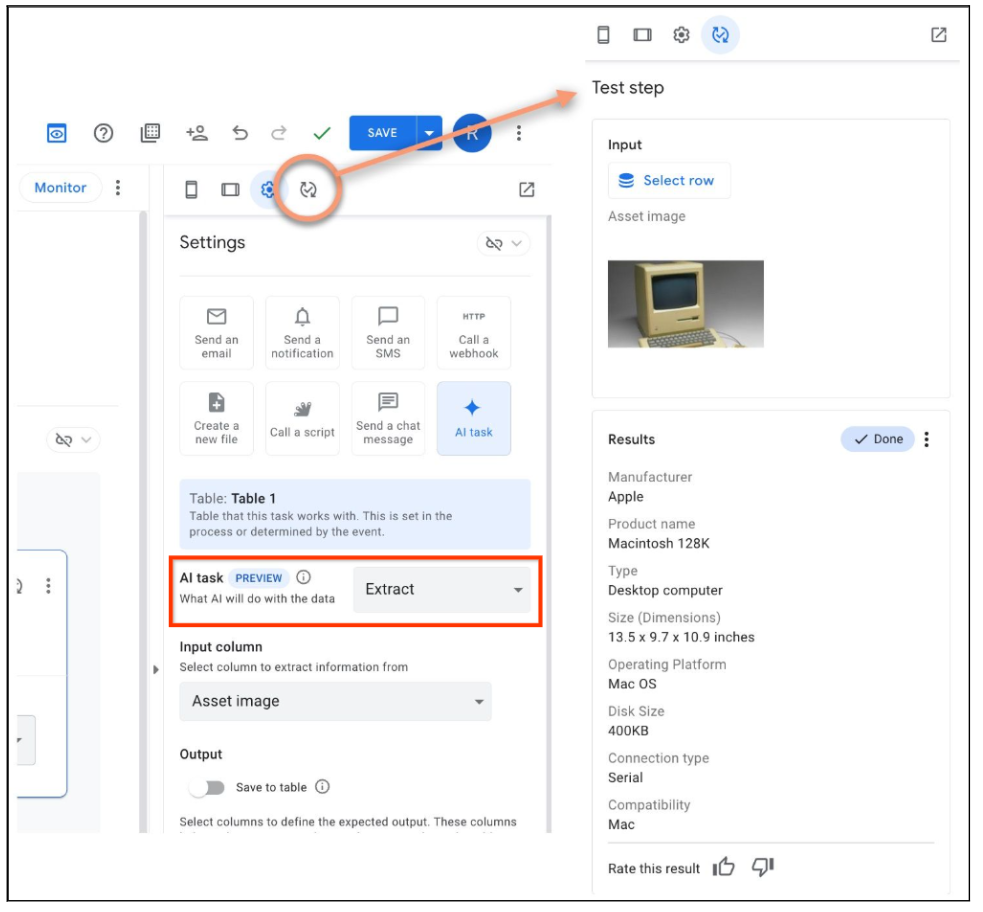The image size is (983, 912).
Task: Open the unlink dropdown next to Settings
Action: pos(503,243)
